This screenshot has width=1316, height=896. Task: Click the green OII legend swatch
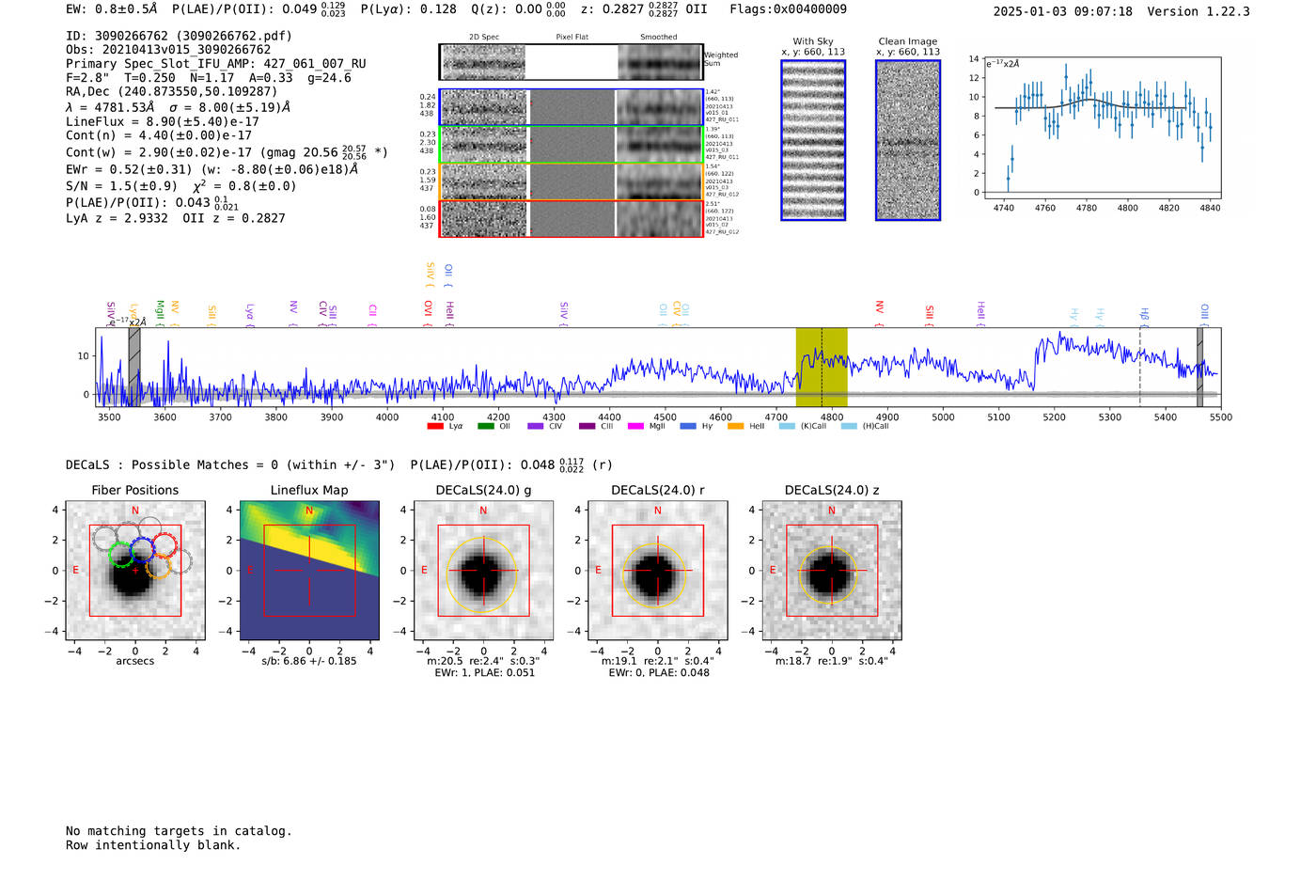point(485,426)
